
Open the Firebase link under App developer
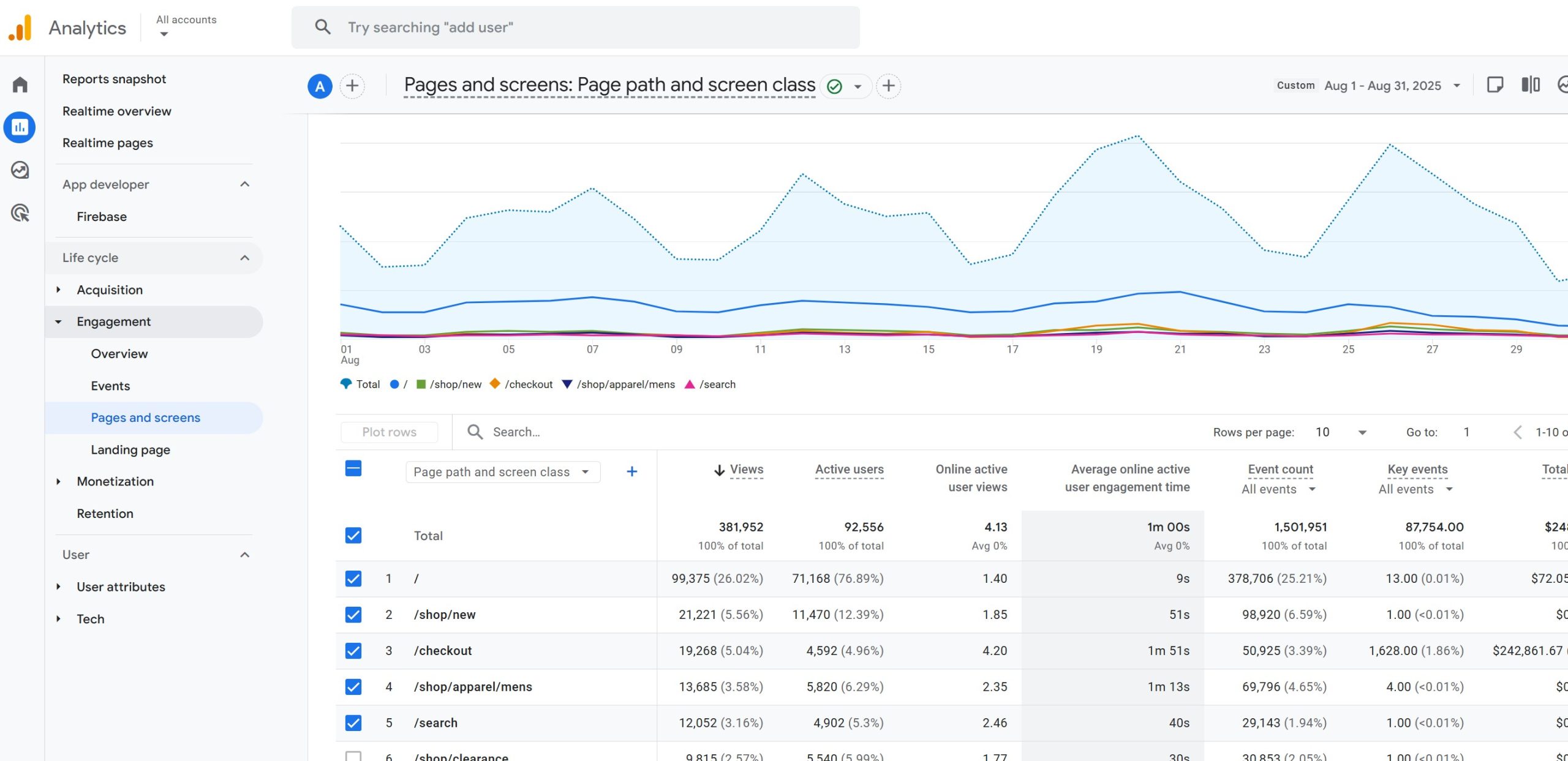tap(102, 216)
